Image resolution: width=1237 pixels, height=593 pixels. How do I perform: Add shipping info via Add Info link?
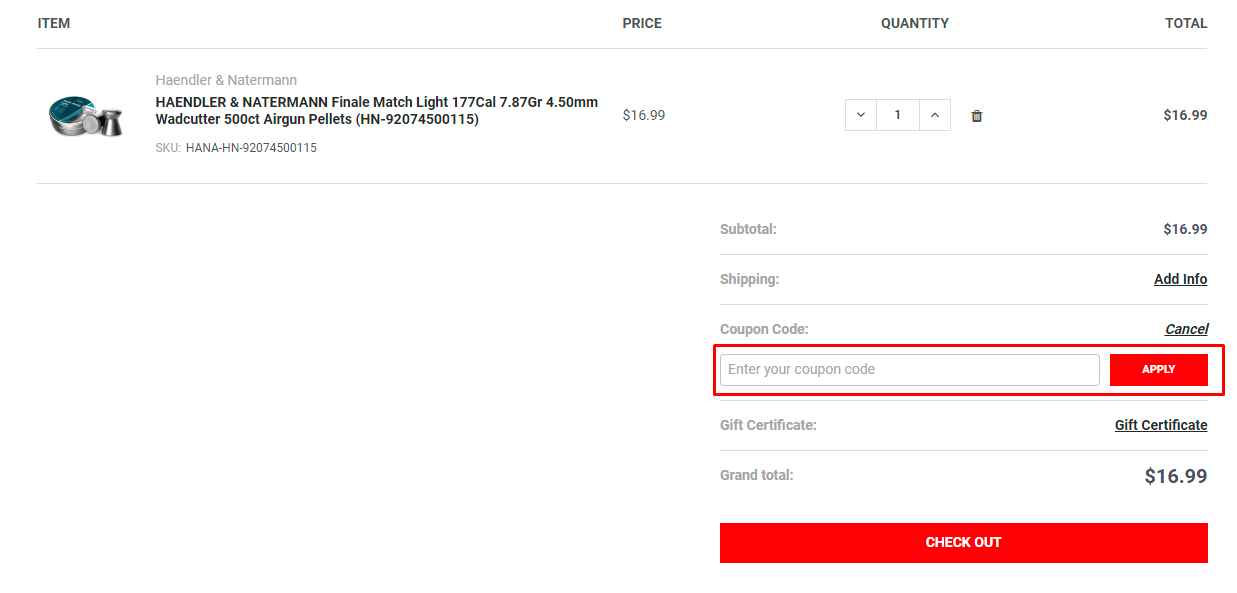(1180, 279)
